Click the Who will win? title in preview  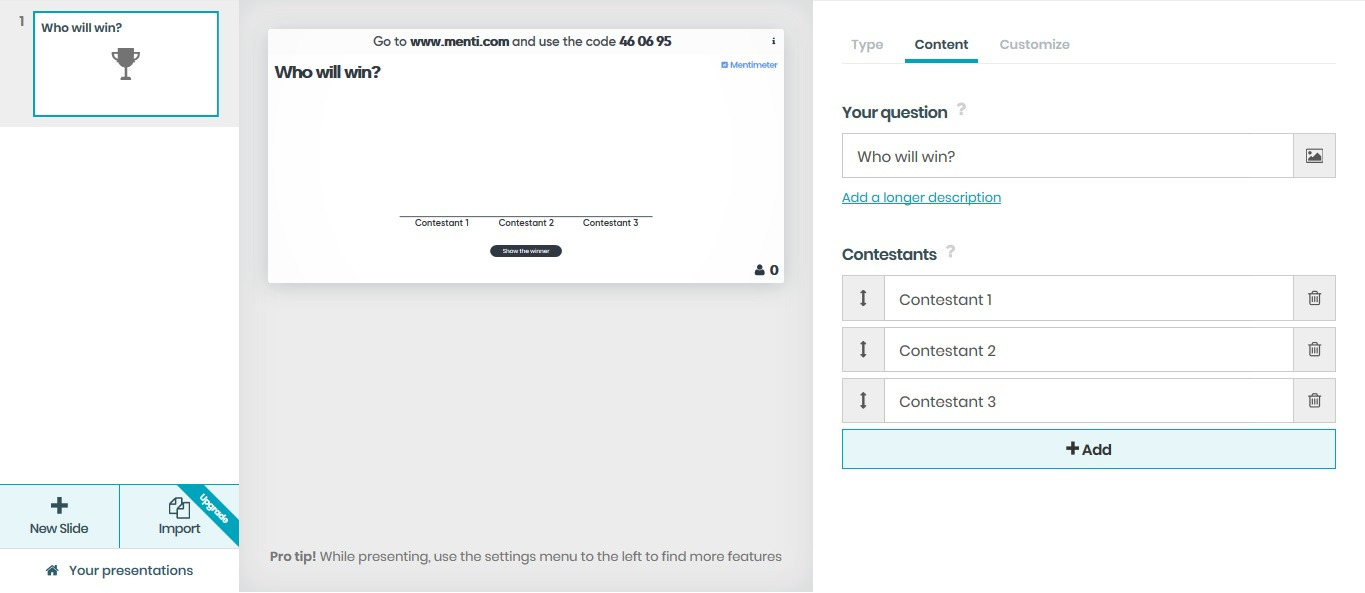coord(327,72)
